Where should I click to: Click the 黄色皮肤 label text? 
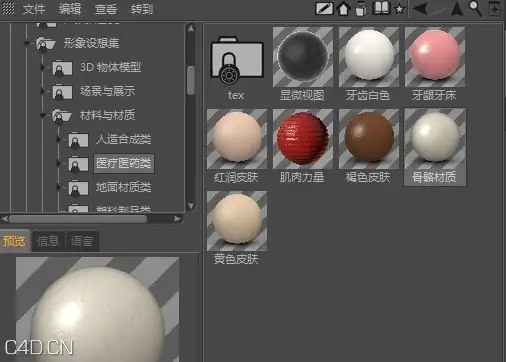click(x=236, y=259)
